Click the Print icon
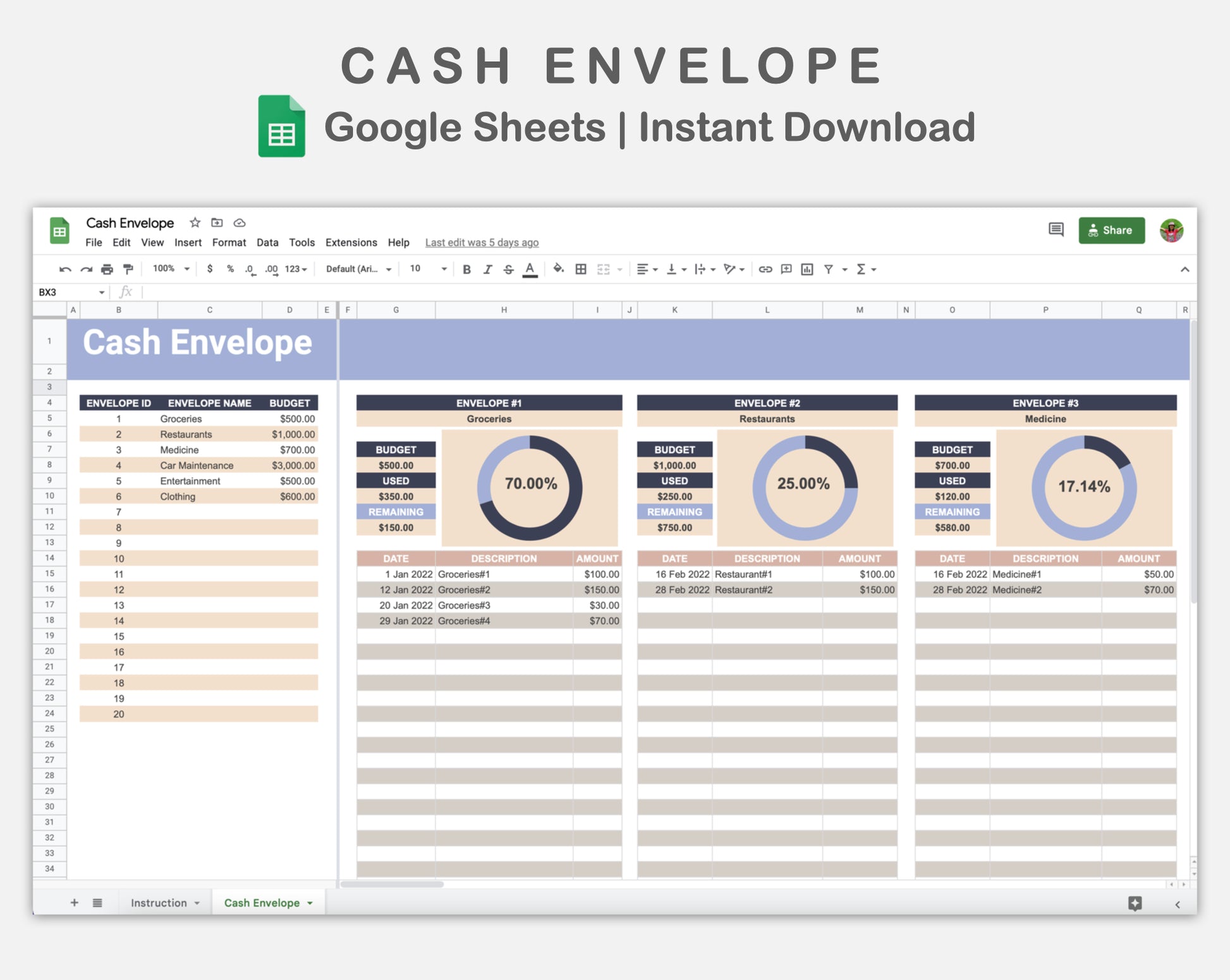The height and width of the screenshot is (980, 1230). (x=107, y=269)
